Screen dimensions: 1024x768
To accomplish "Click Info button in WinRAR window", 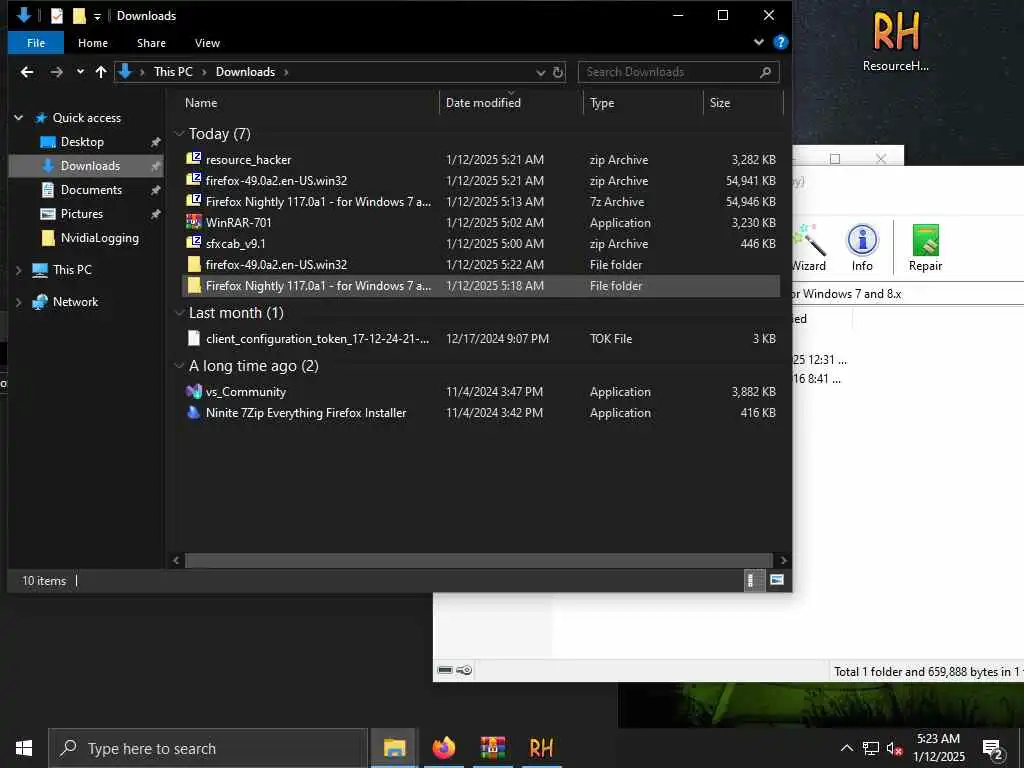I will tap(862, 248).
